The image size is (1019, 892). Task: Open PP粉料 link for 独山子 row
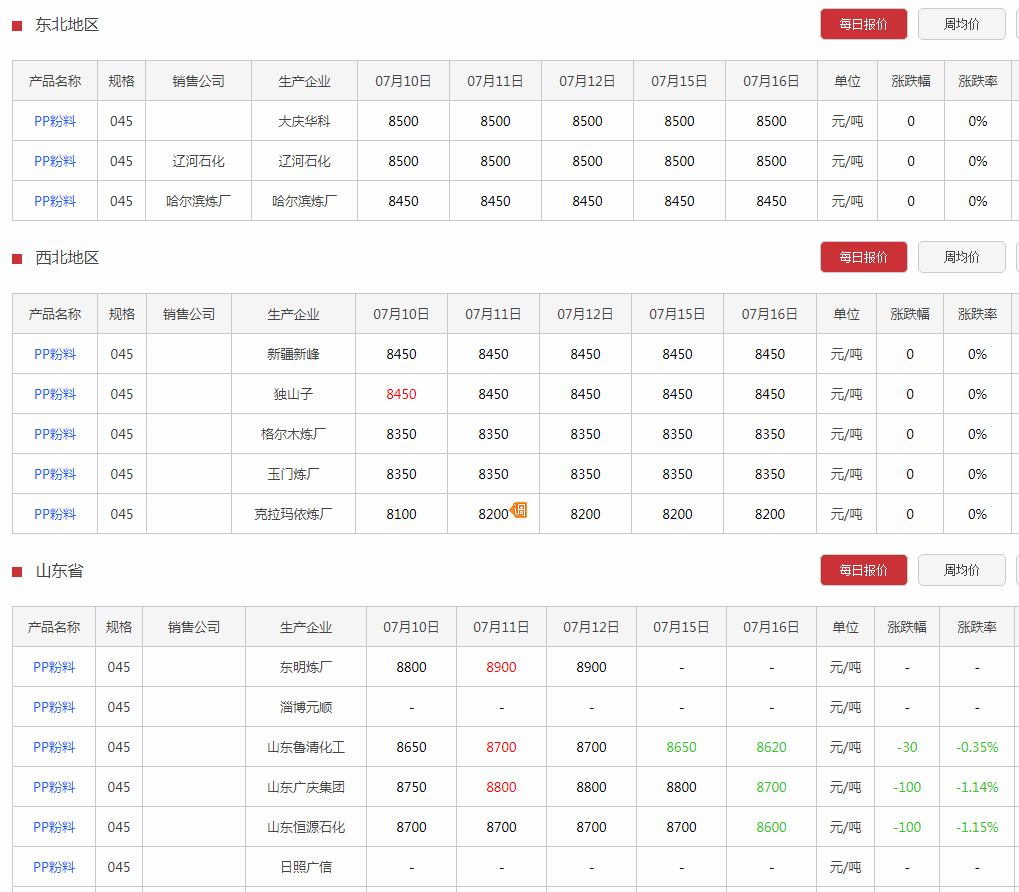pyautogui.click(x=55, y=394)
